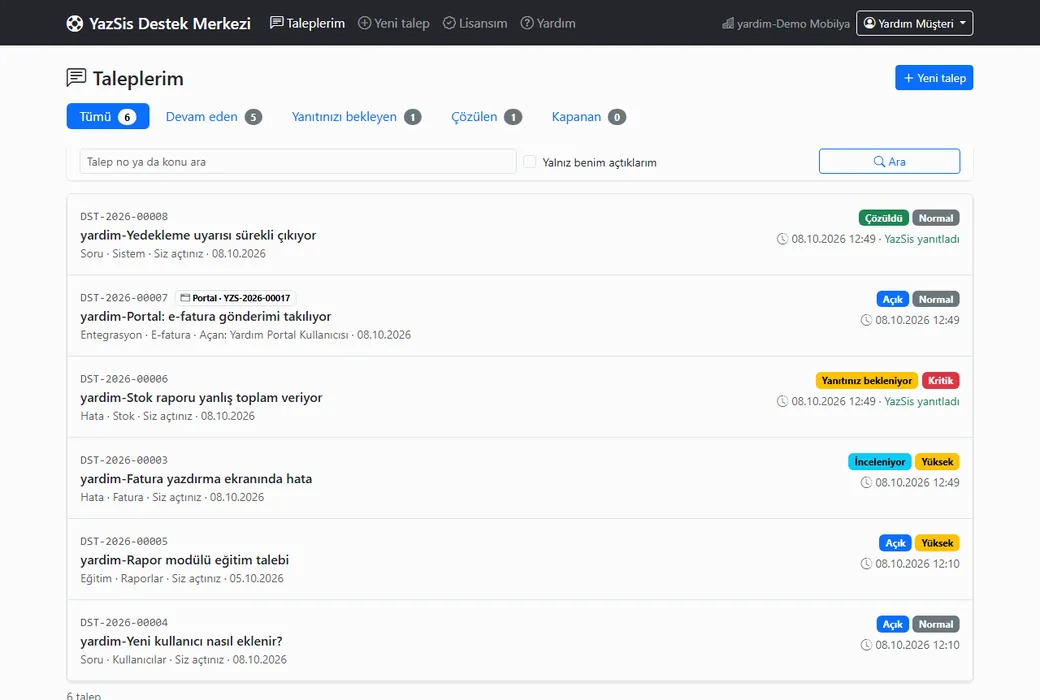
Task: Click the Yanıtınız bekleniyor status badge
Action: (866, 381)
